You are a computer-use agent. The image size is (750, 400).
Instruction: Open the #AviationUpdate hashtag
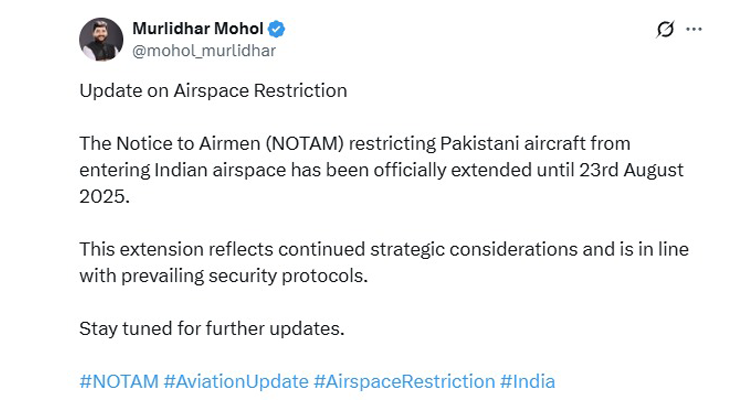click(x=236, y=382)
